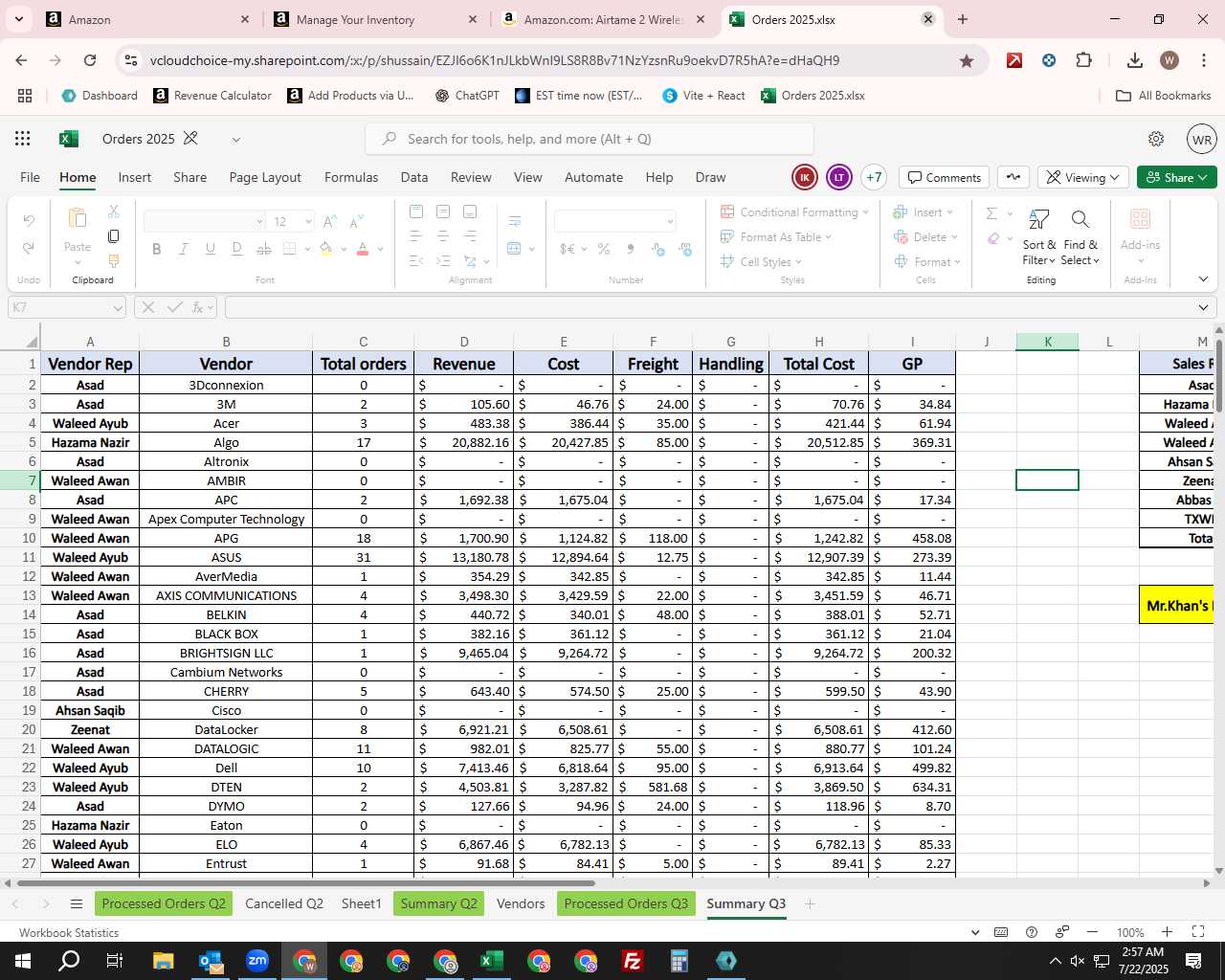Expand the status bar options chevron
Screen dimensions: 1225x980
pos(975,932)
